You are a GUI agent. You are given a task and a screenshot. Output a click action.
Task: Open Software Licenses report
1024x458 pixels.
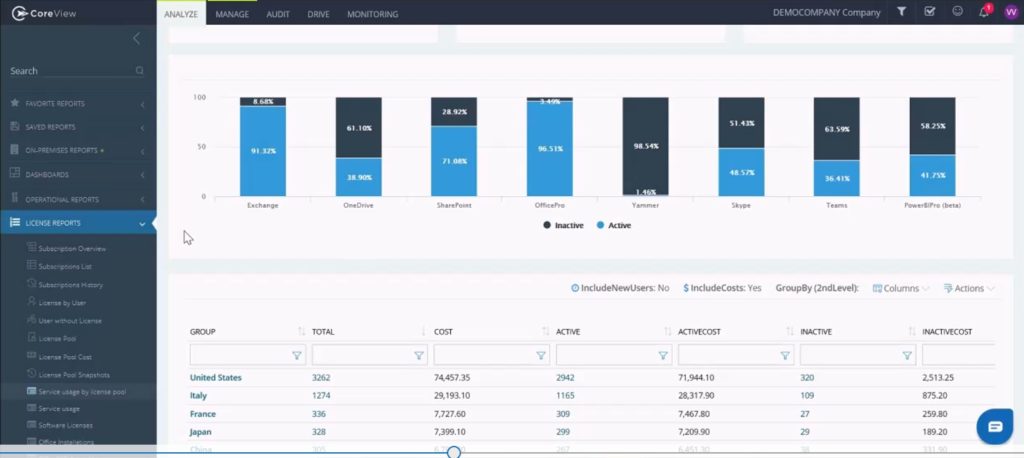(65, 425)
